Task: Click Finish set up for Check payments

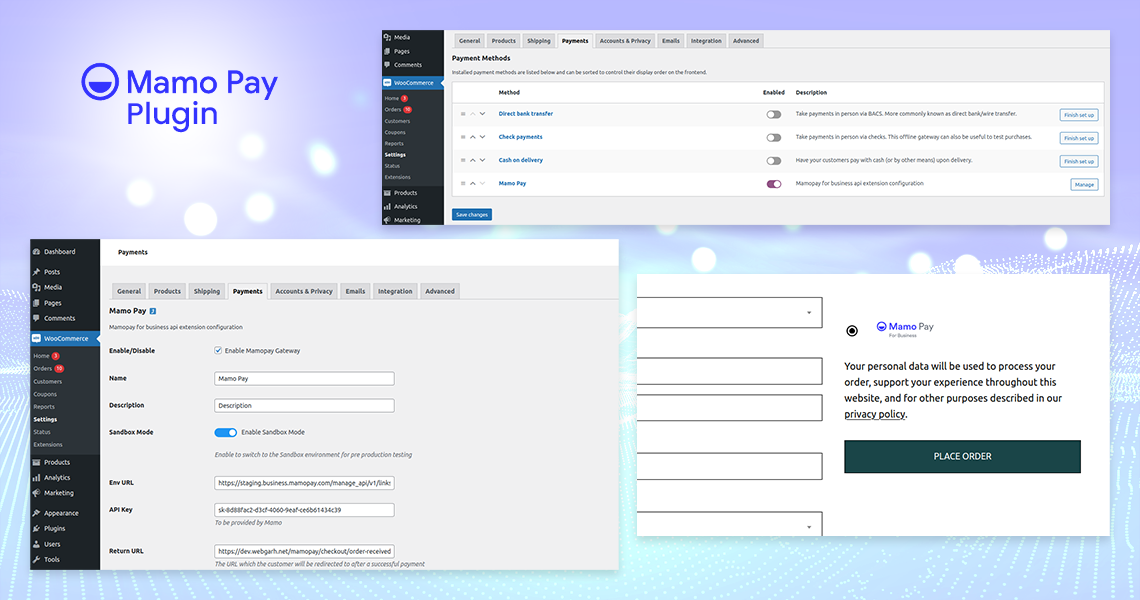Action: [x=1079, y=138]
